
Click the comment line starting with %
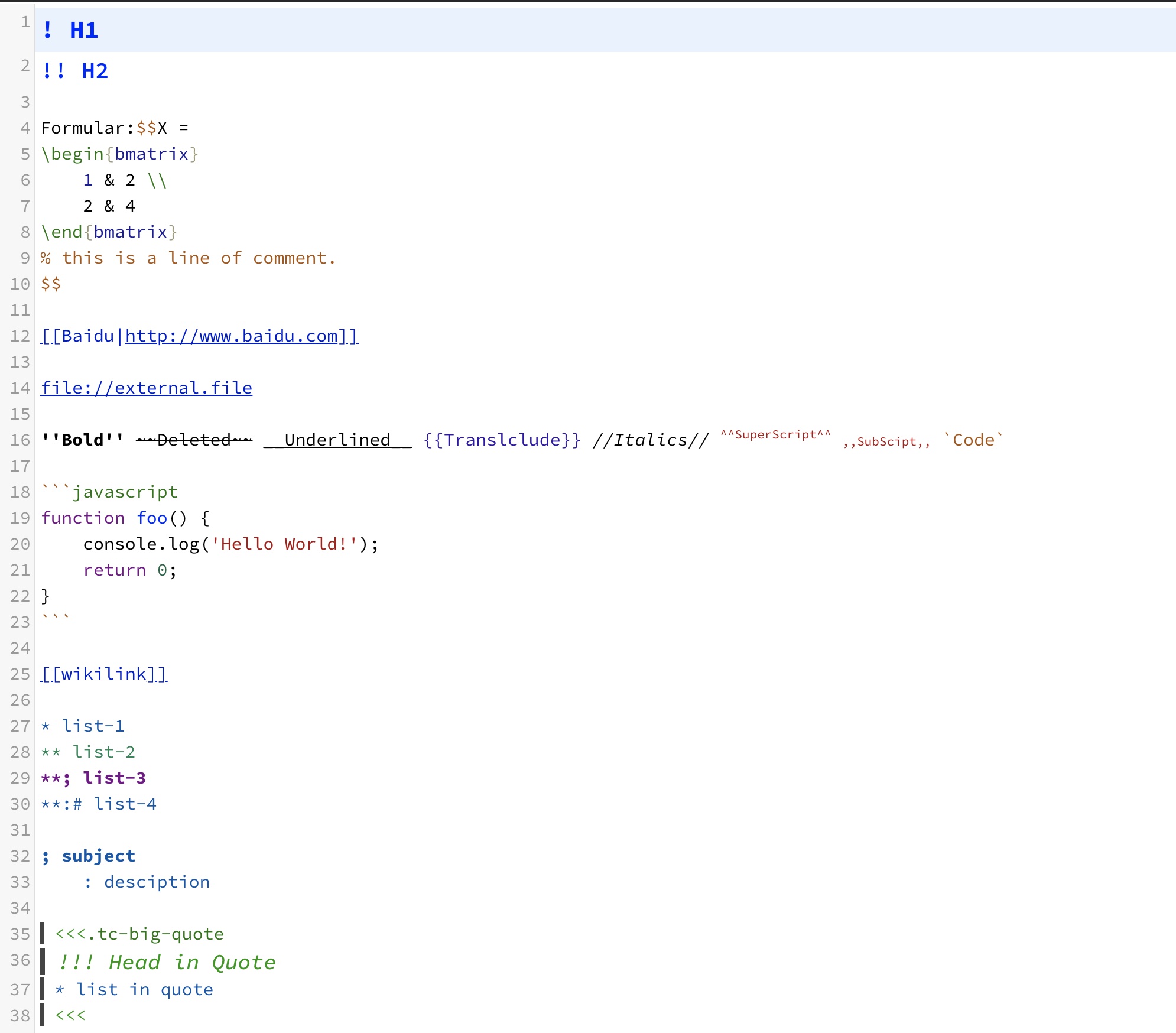[188, 258]
